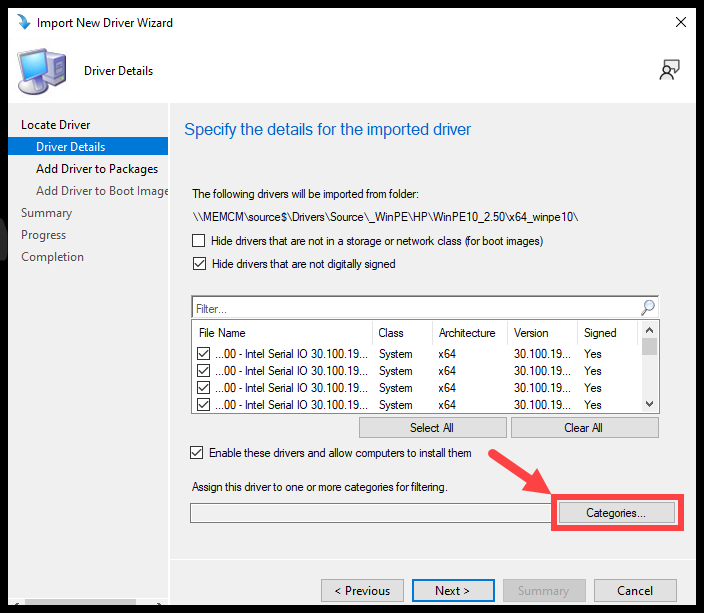Click the driver list vertical scrollbar thumb
704x613 pixels.
pos(649,346)
